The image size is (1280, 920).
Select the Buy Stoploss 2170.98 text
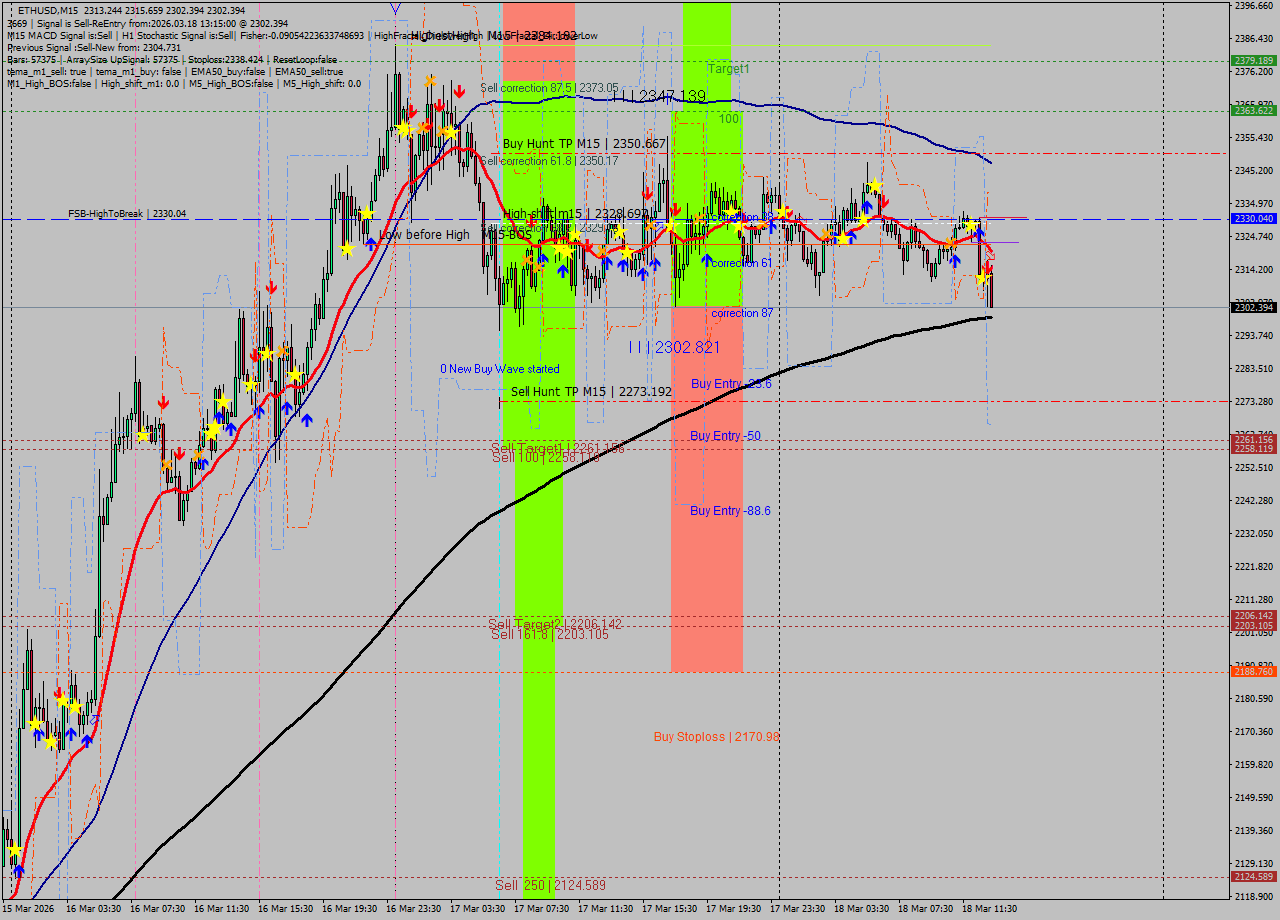[x=716, y=737]
